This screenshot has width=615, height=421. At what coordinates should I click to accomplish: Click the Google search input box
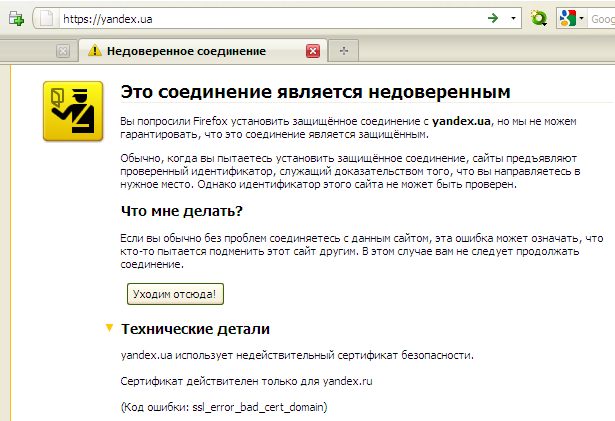click(602, 19)
